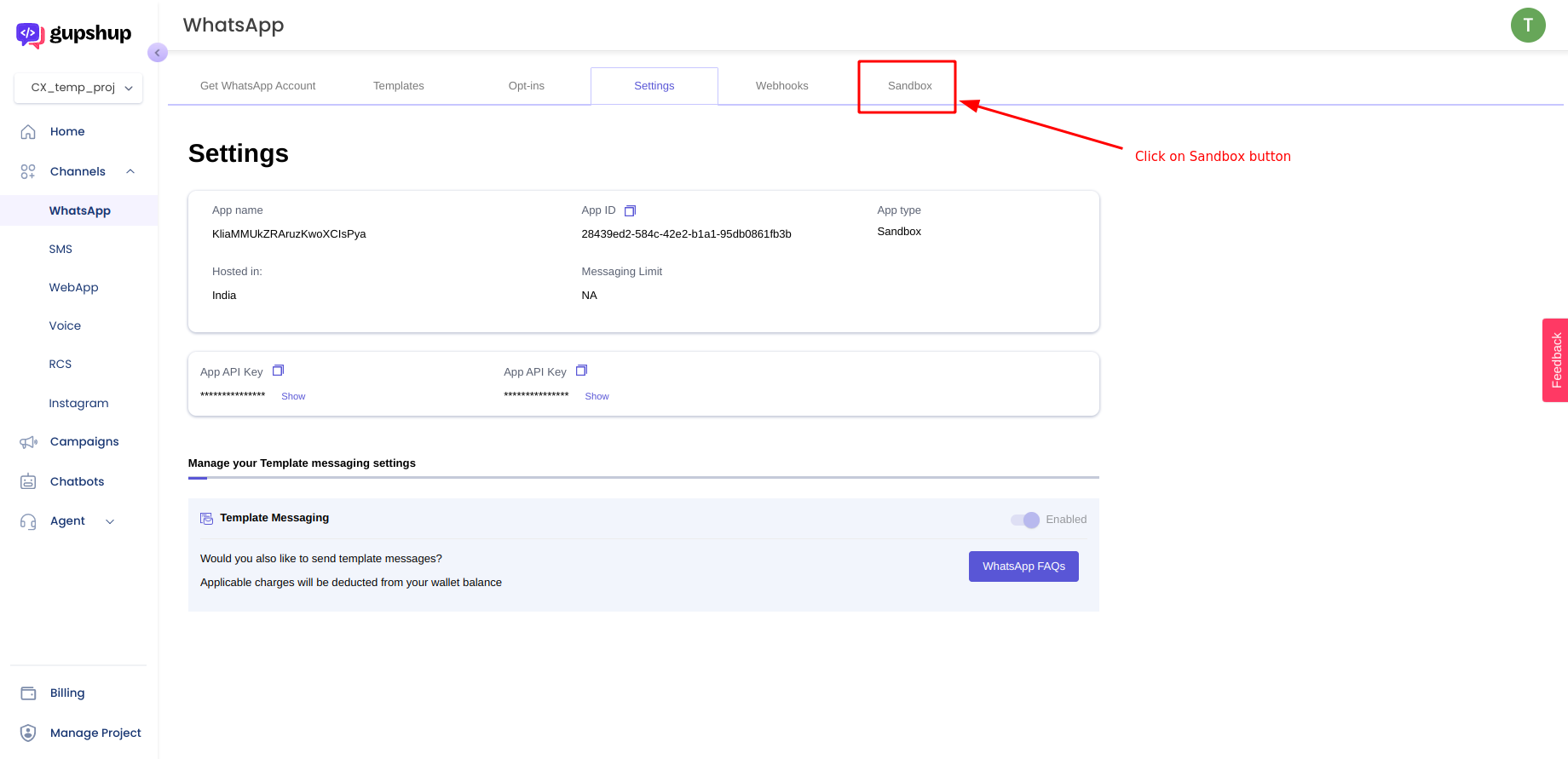Viewport: 1568px width, 759px height.
Task: Open Instagram channel in sidebar
Action: coord(78,403)
